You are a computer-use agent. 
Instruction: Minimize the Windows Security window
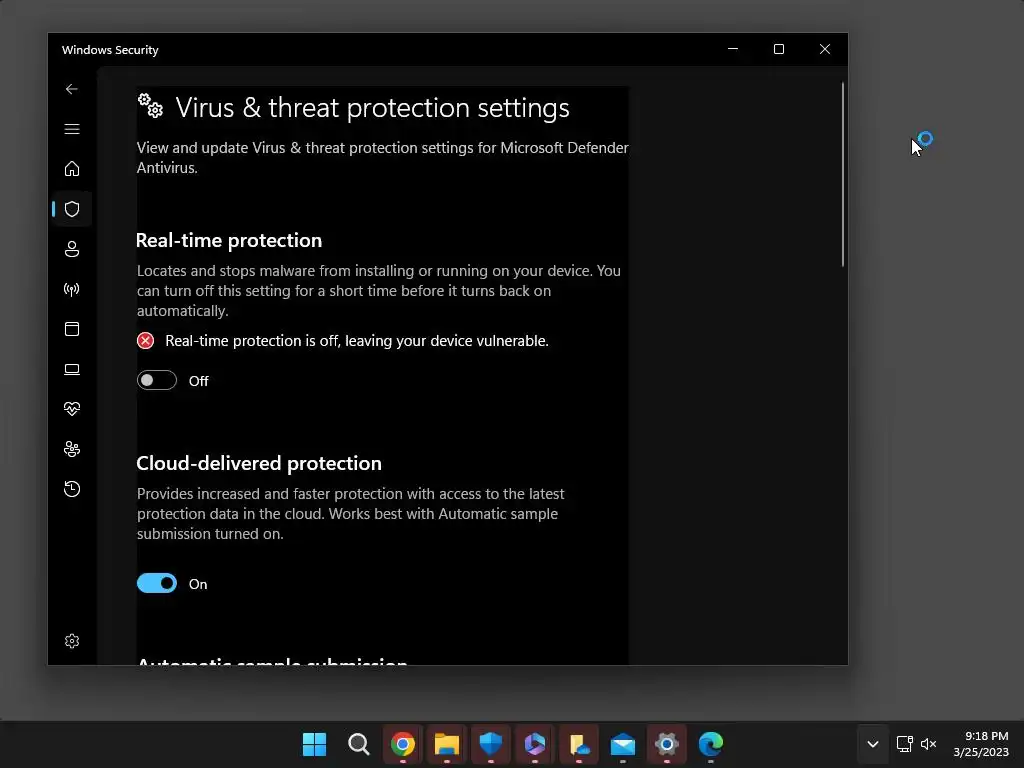(733, 49)
